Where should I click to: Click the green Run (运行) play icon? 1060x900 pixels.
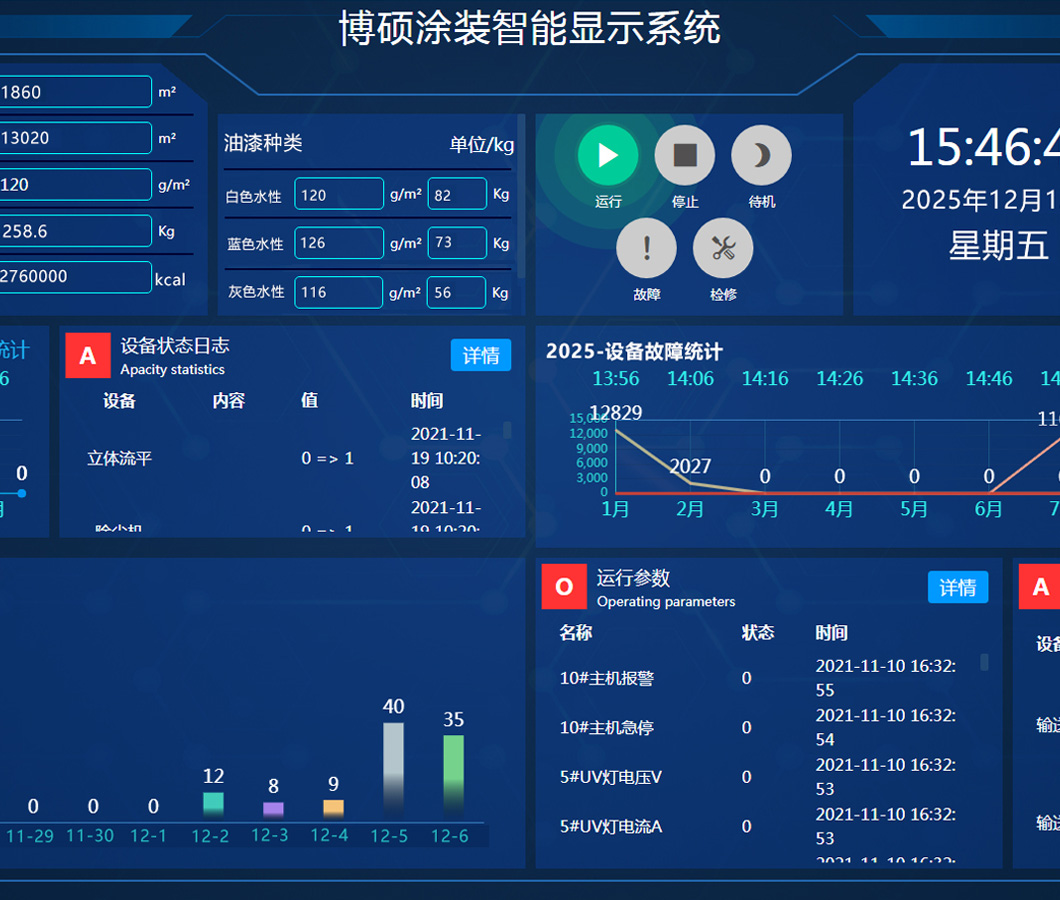coord(607,155)
